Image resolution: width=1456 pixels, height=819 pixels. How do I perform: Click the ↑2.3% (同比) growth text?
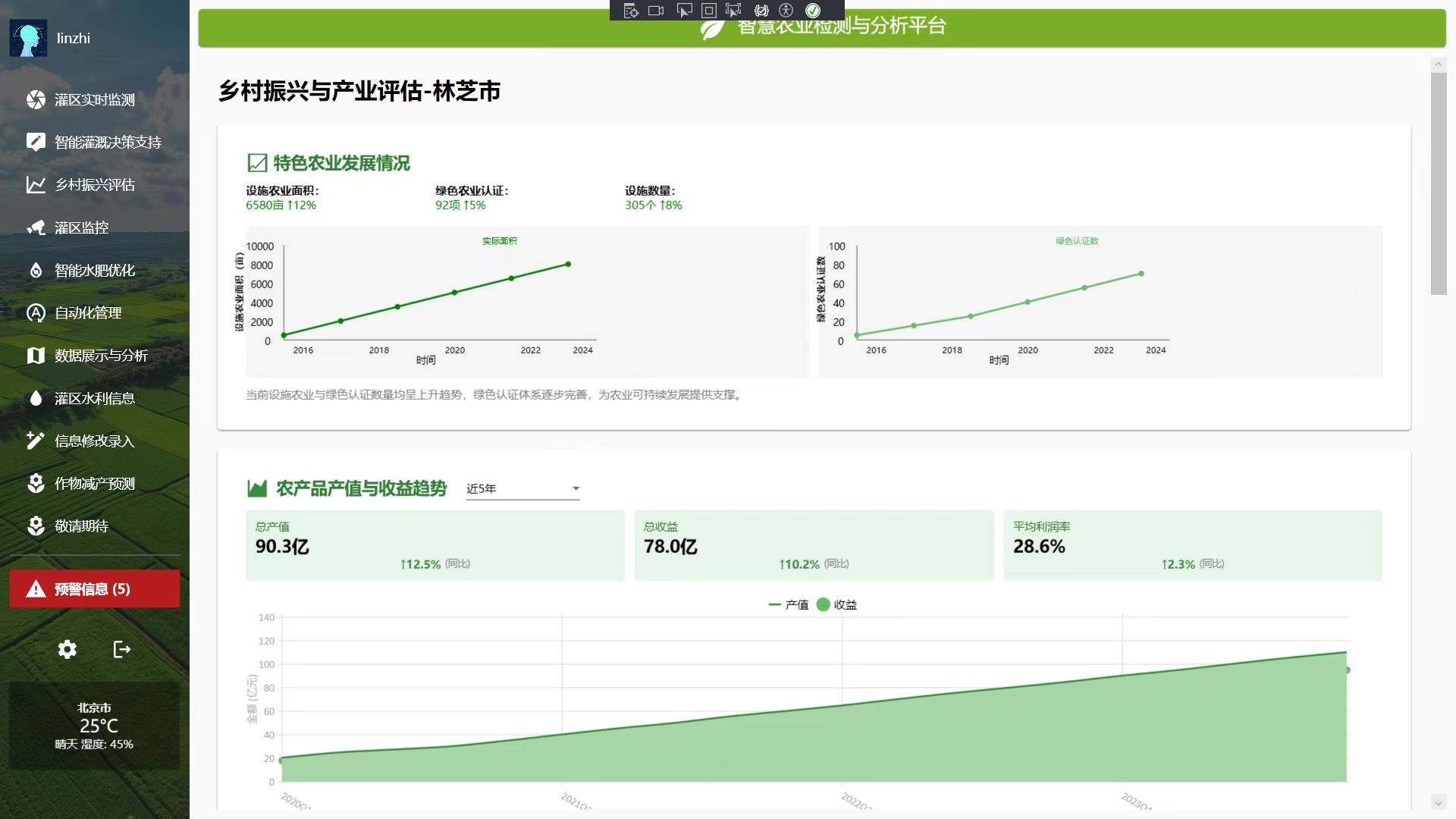point(1193,564)
